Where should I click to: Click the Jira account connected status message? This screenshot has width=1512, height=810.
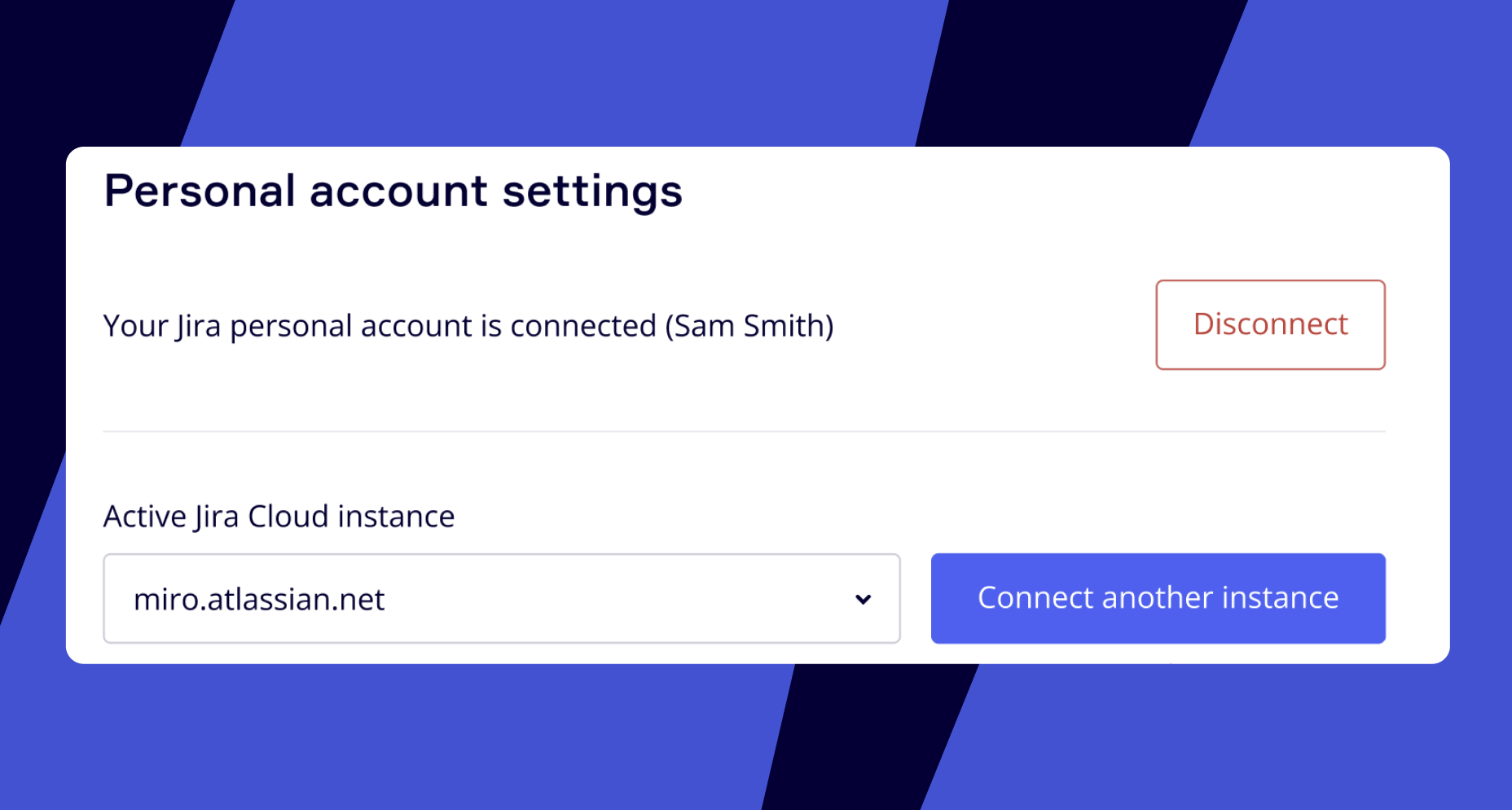coord(468,326)
